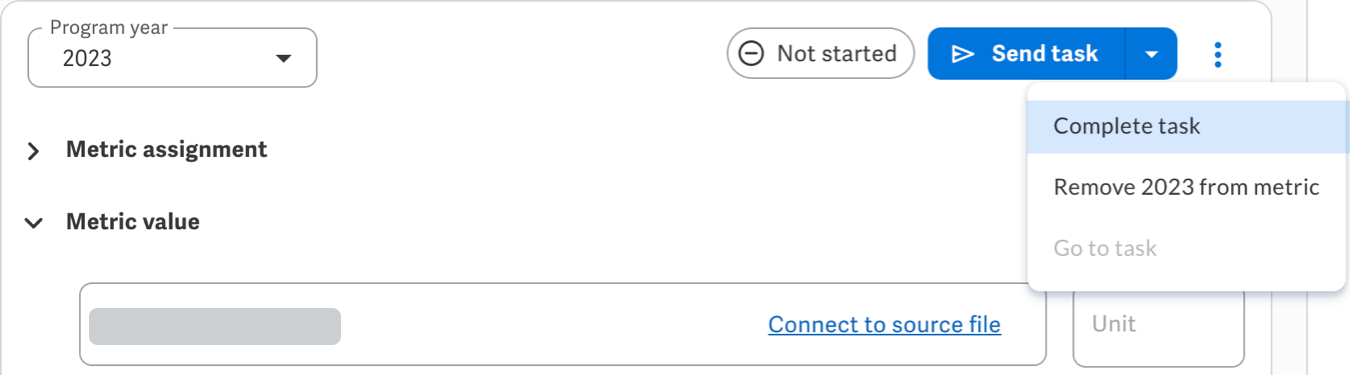Open the Connect to source file link
Screen dimensions: 1350x375
click(884, 325)
